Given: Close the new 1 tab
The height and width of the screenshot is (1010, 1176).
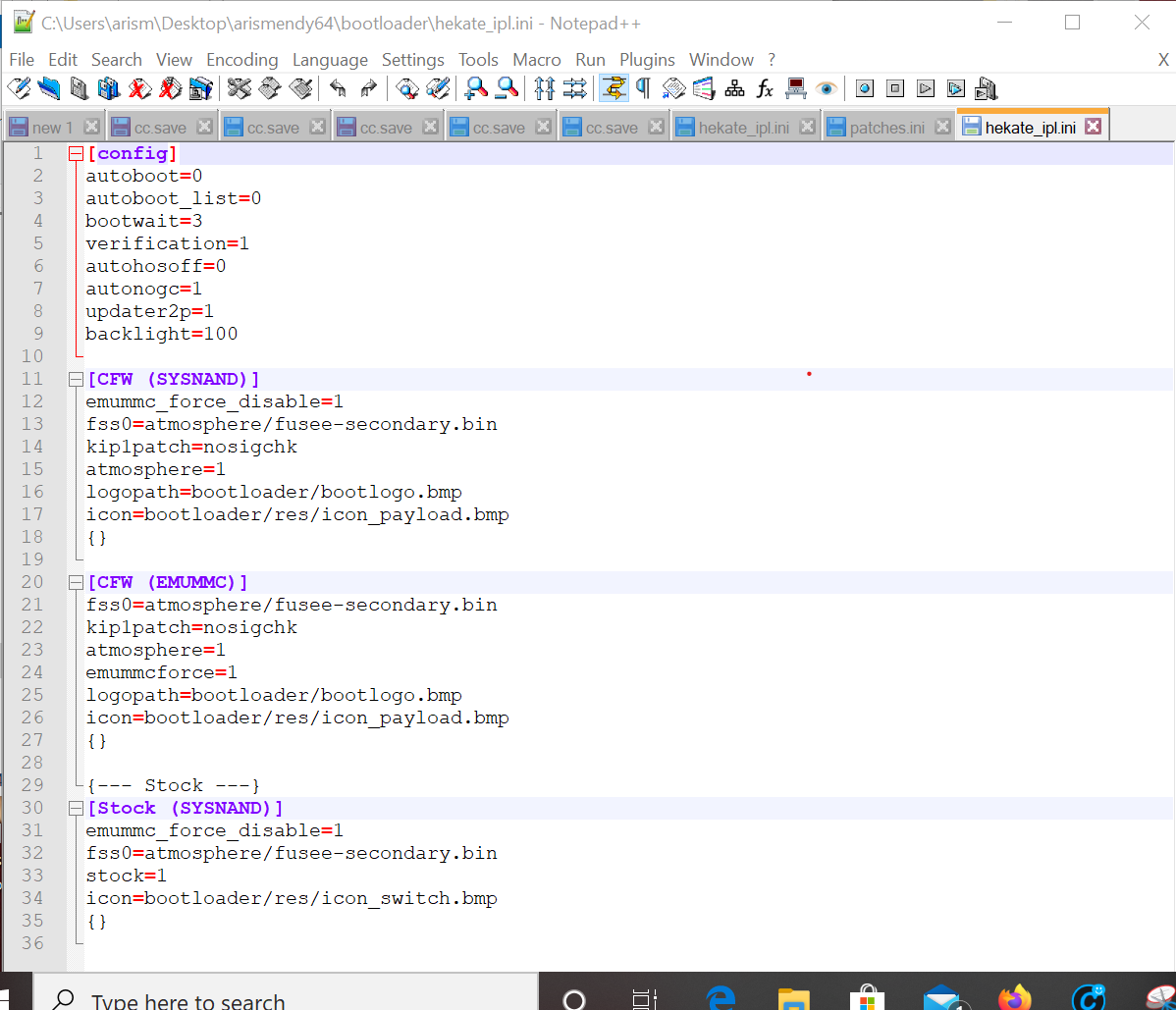Looking at the screenshot, I should pyautogui.click(x=91, y=127).
